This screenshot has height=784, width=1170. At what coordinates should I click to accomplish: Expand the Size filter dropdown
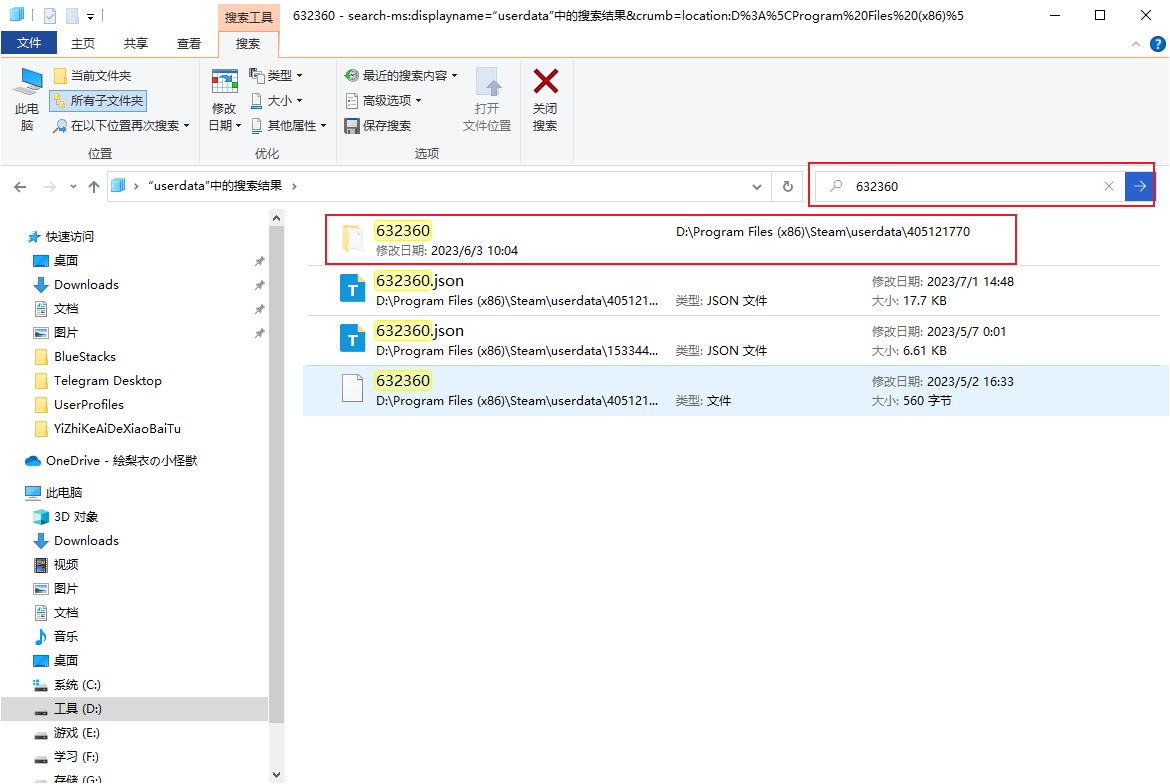[276, 101]
